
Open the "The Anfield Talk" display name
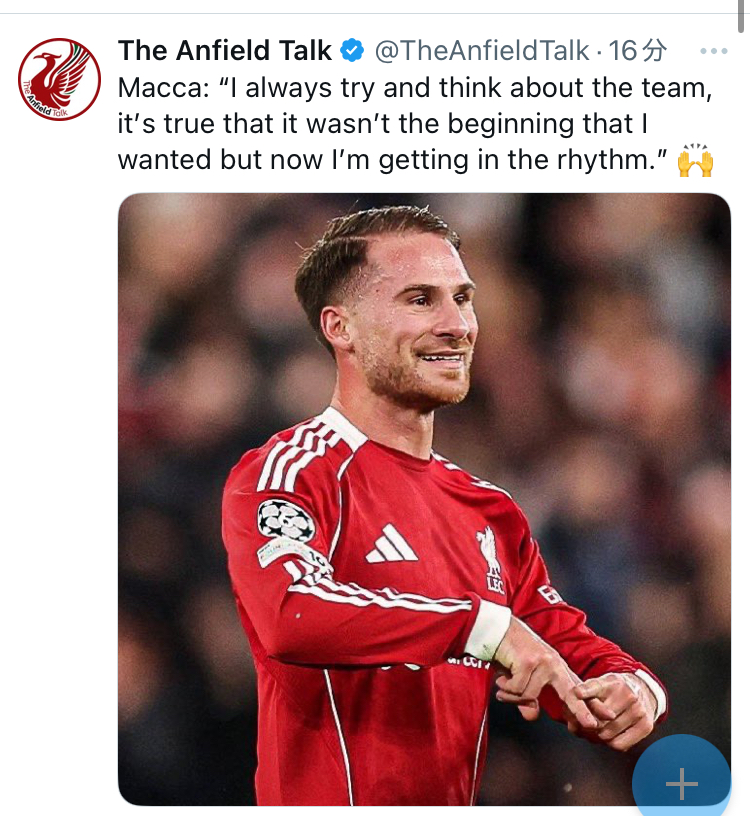click(225, 50)
